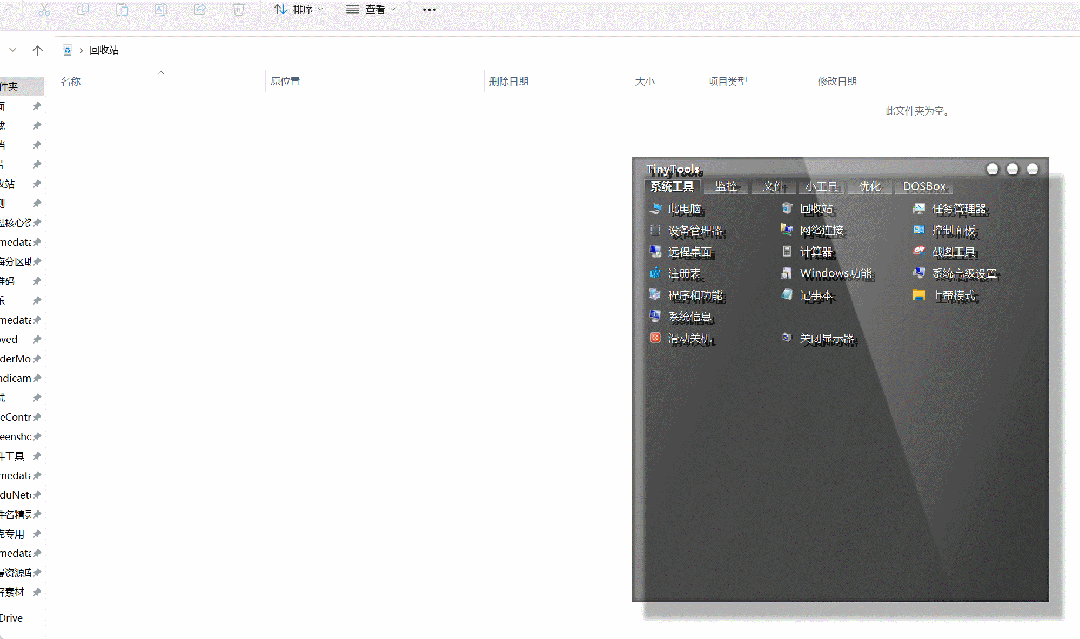Open 此电脑 in TinyTools
Image resolution: width=1080 pixels, height=639 pixels.
point(676,209)
